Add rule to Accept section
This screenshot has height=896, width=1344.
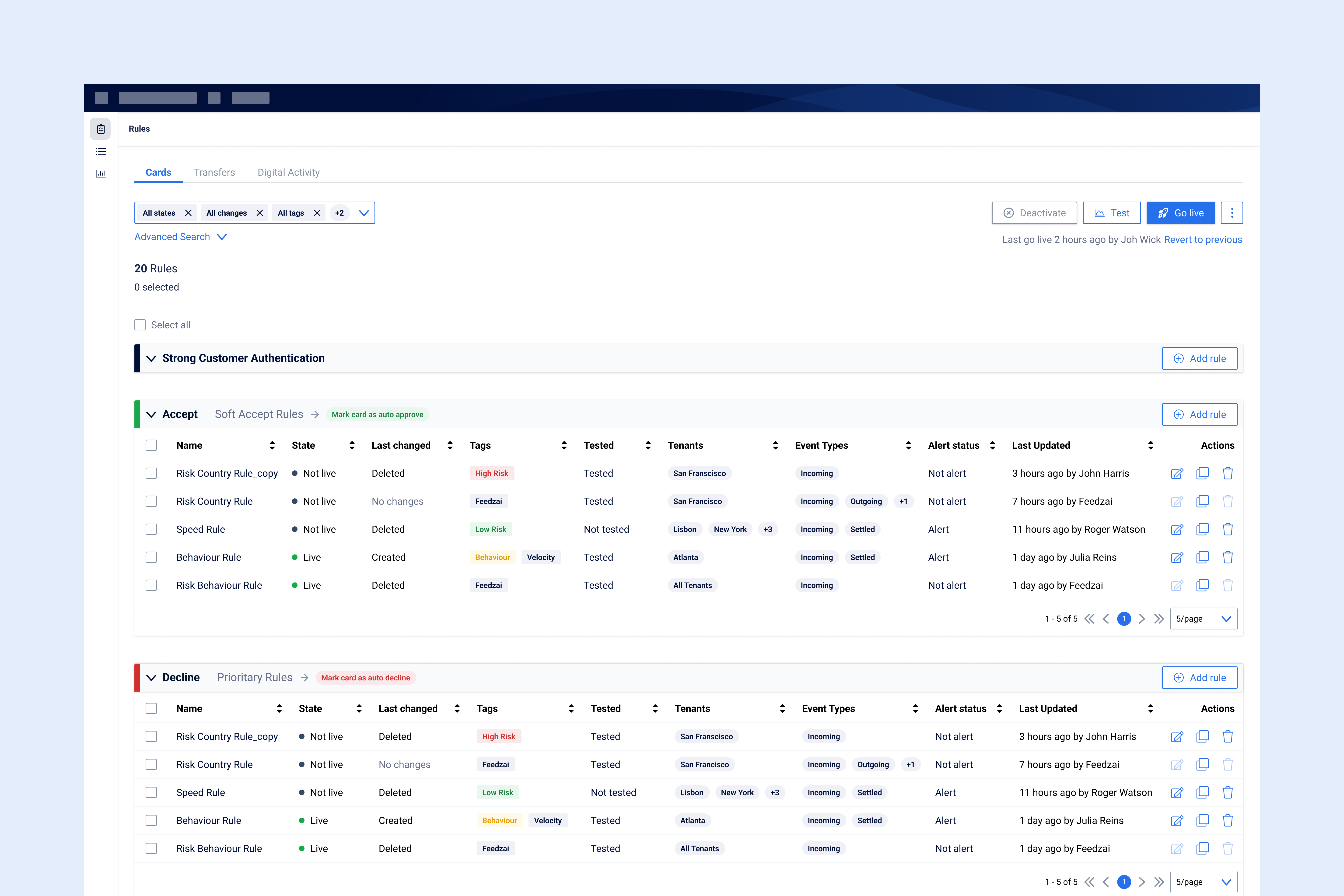[1199, 414]
